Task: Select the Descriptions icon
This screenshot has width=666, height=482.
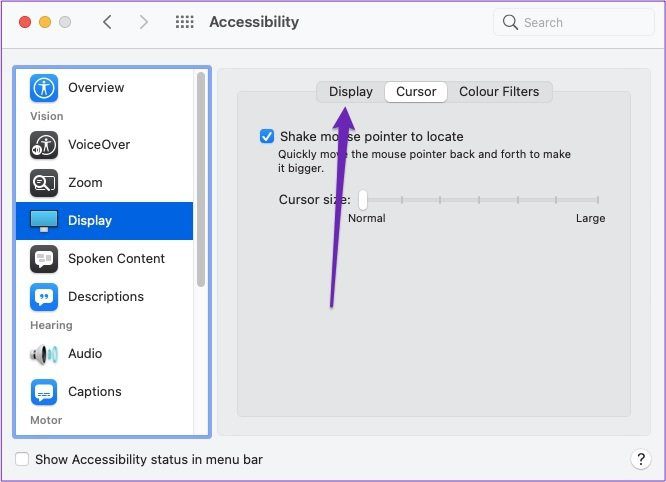Action: (x=44, y=297)
